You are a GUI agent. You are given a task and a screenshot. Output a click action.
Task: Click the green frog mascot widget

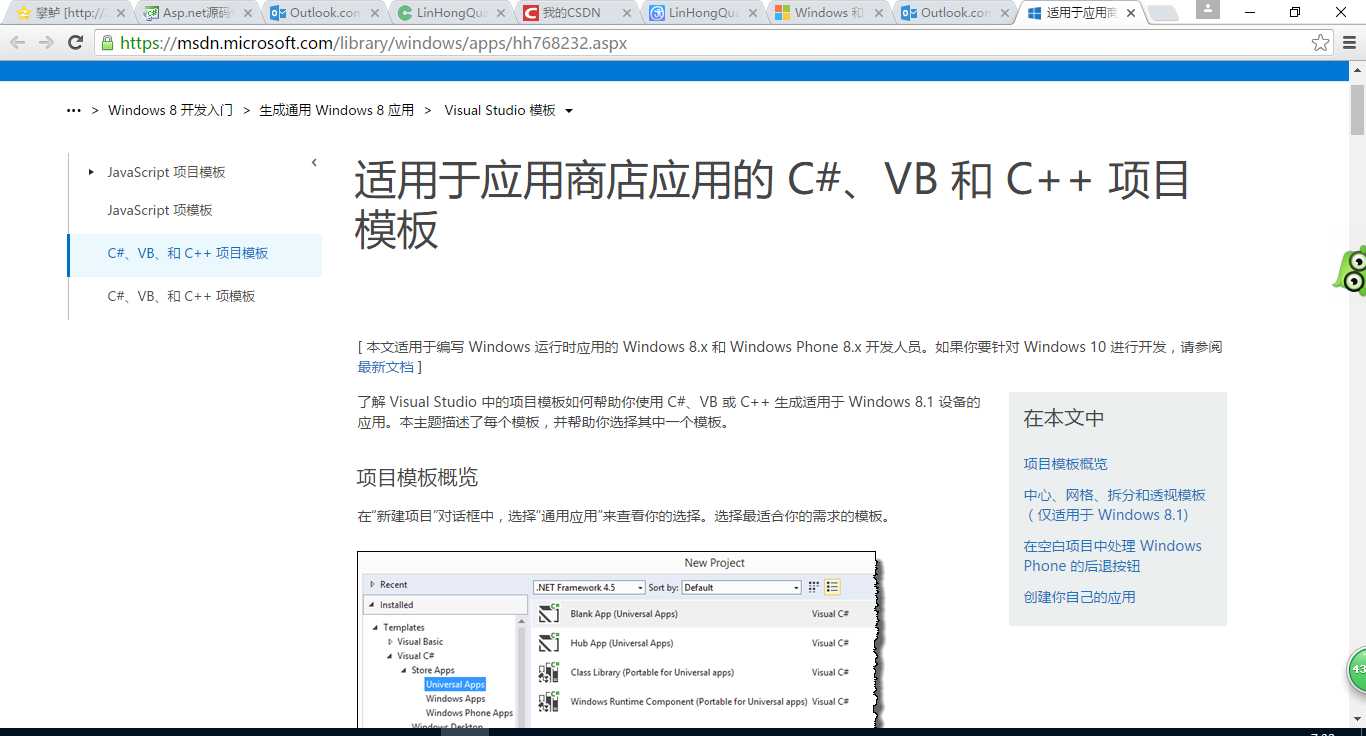click(x=1351, y=271)
